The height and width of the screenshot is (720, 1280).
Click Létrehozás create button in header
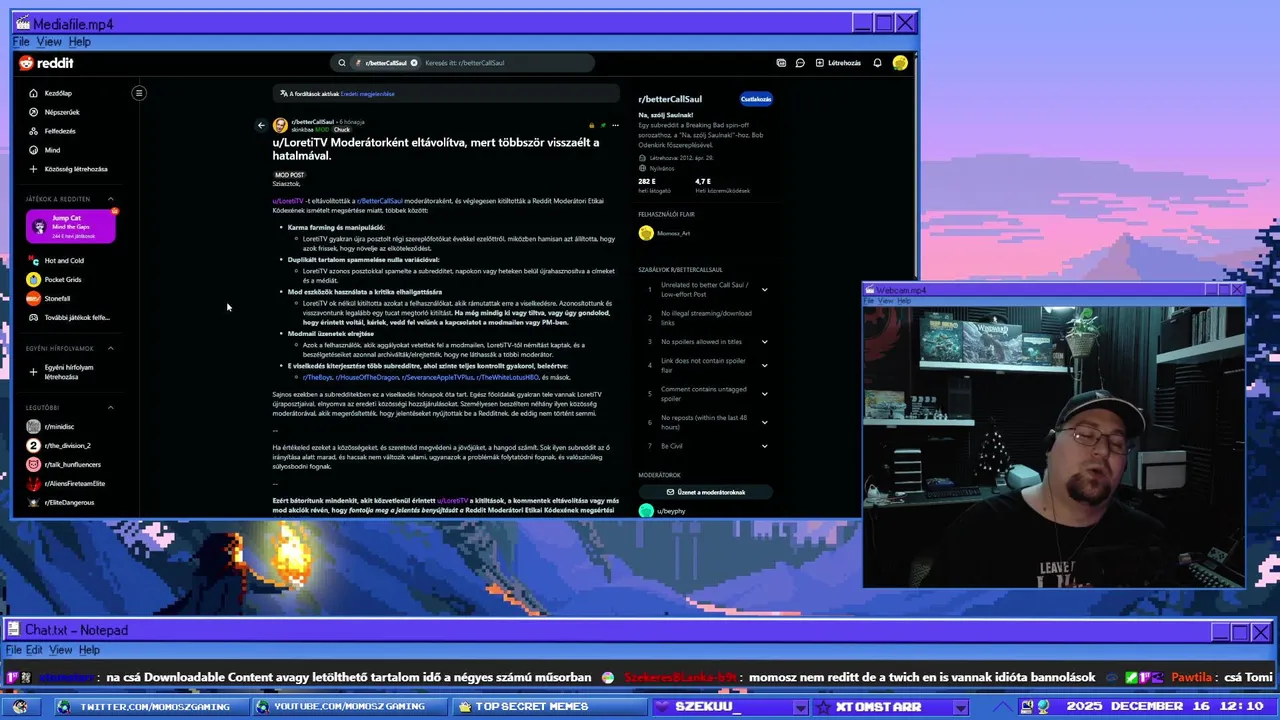click(x=838, y=63)
